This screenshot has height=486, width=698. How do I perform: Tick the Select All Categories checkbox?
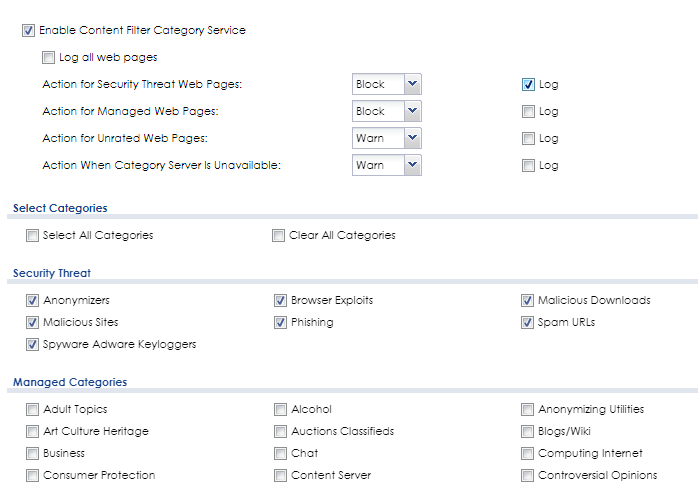pyautogui.click(x=33, y=236)
